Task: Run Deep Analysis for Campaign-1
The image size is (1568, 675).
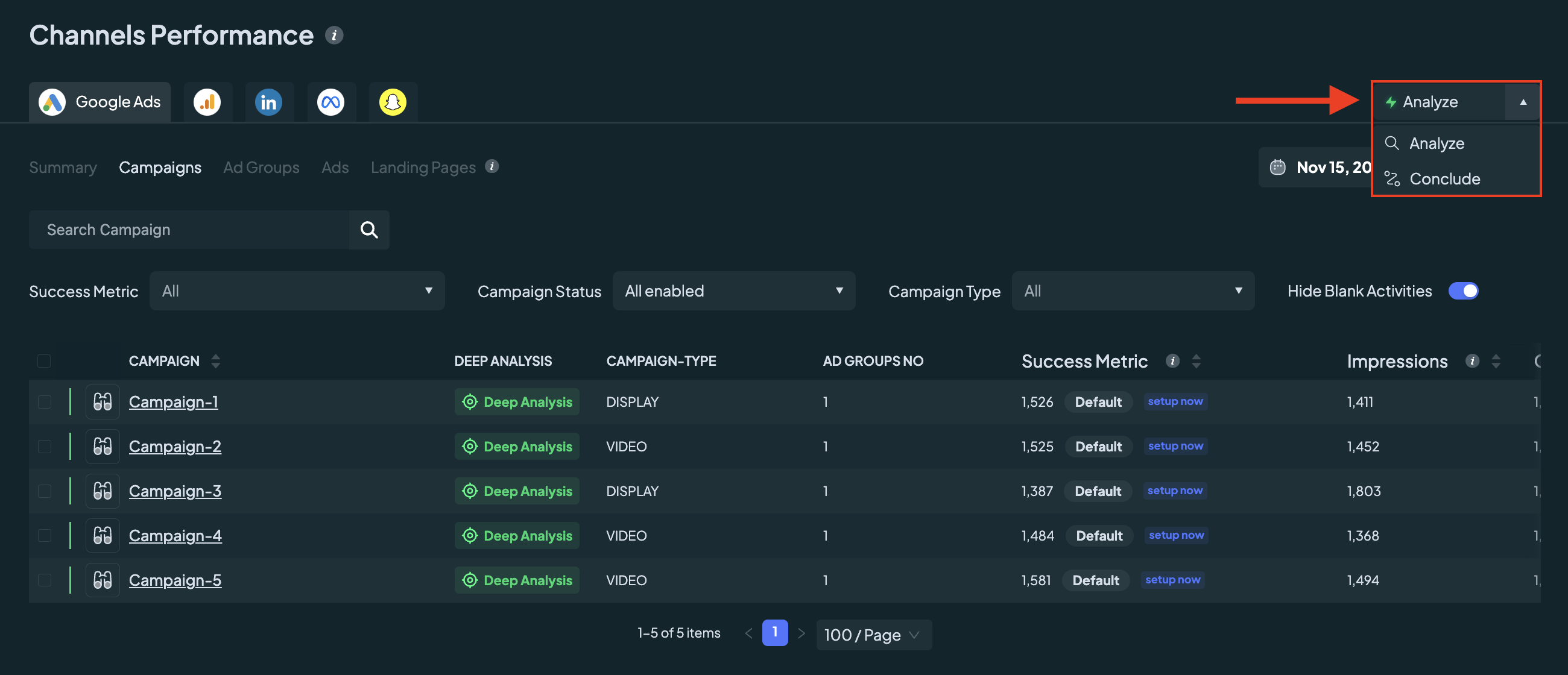Action: point(517,402)
